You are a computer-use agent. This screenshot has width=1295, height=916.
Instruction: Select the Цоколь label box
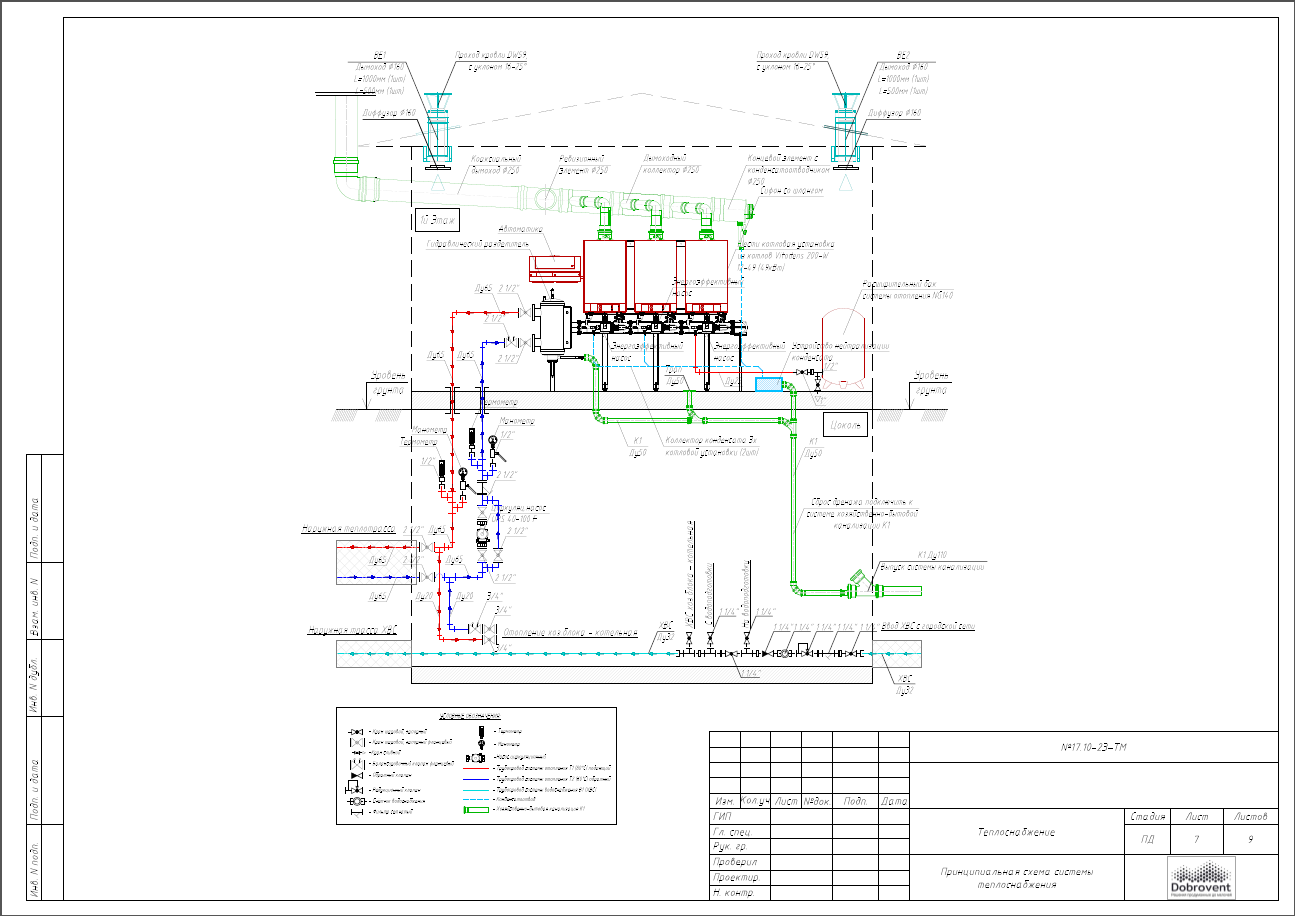point(843,425)
